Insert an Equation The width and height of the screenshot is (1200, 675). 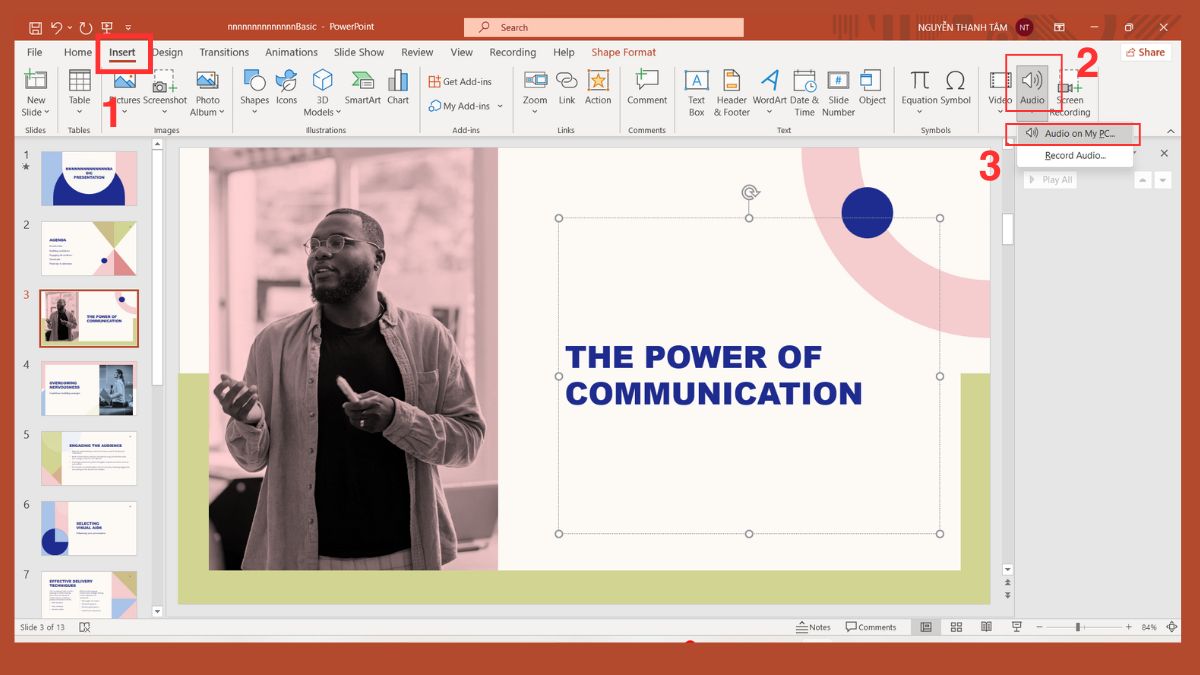[918, 85]
